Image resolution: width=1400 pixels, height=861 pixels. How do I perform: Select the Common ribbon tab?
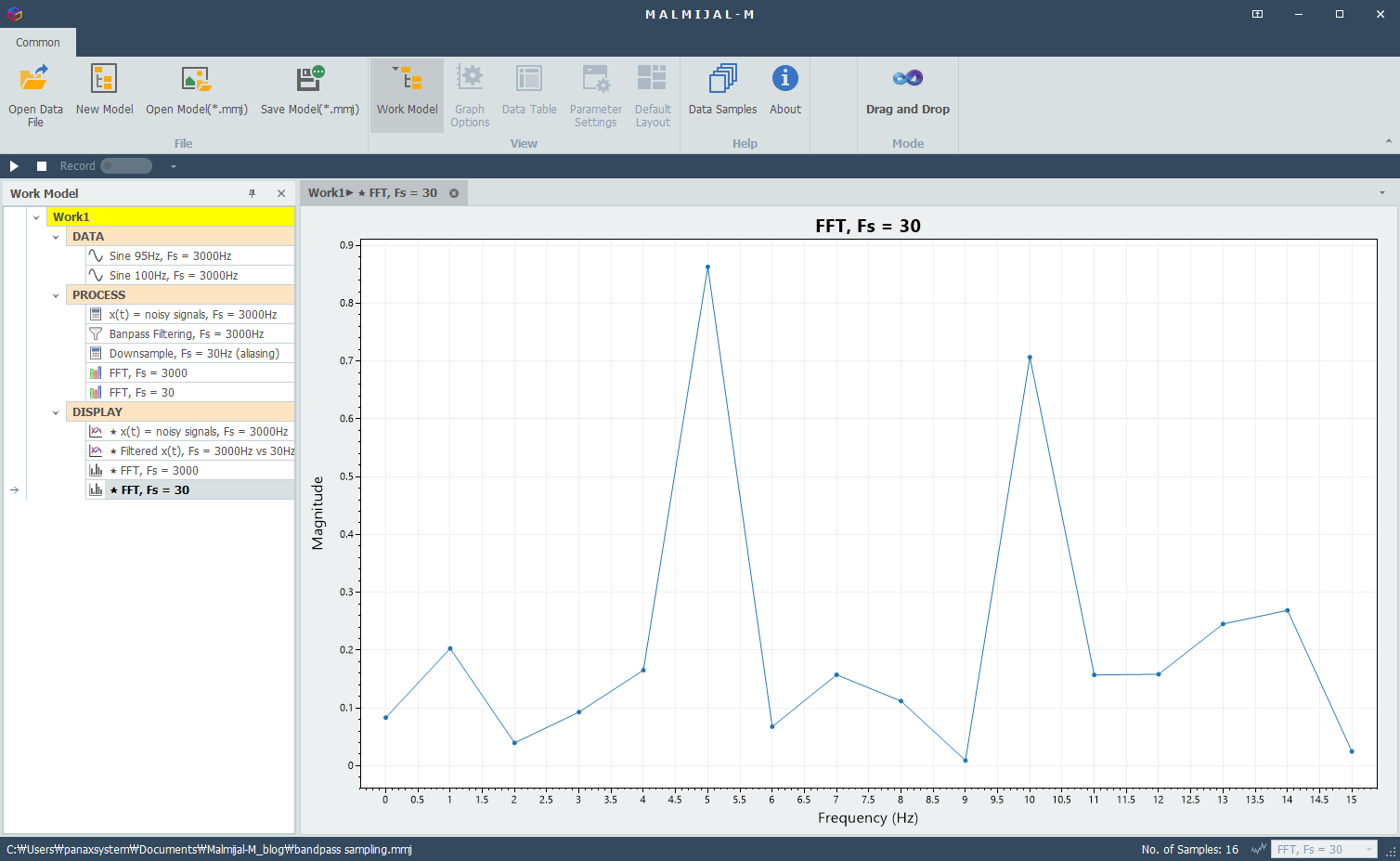coord(38,42)
